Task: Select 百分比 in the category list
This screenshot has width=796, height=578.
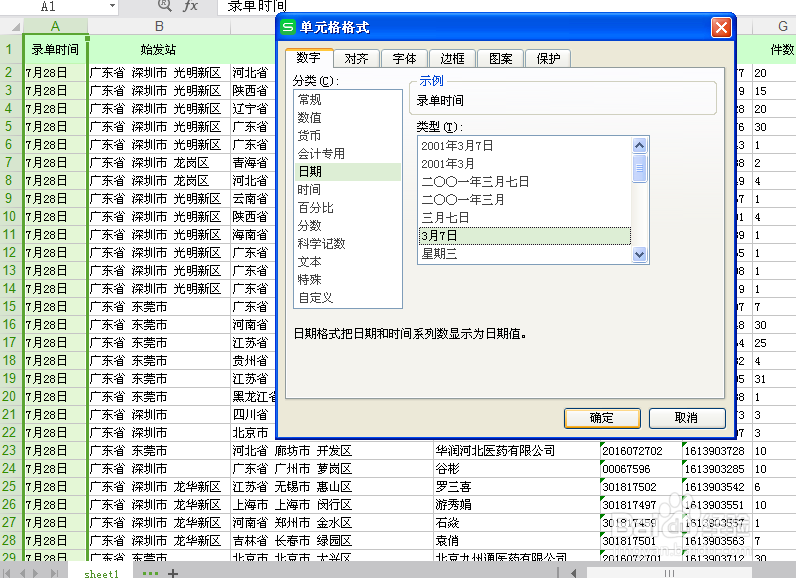Action: pos(348,208)
